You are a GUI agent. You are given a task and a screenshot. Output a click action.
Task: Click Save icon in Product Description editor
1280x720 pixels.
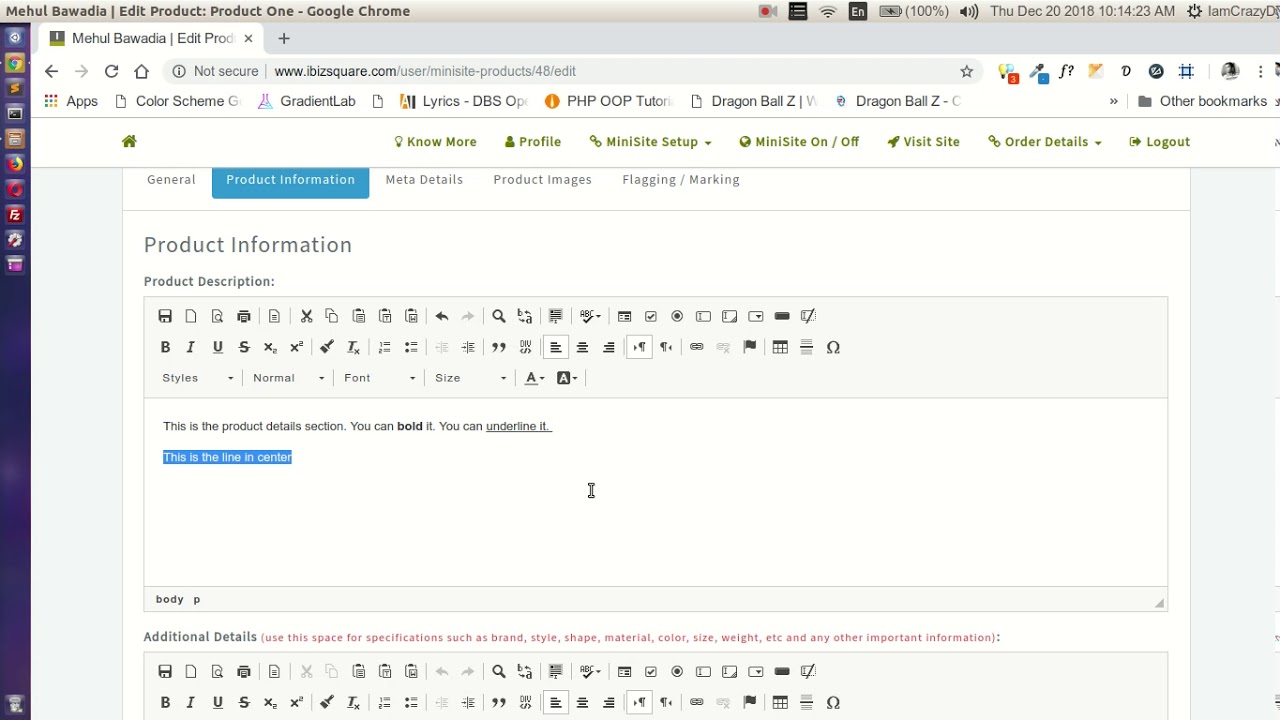tap(165, 316)
